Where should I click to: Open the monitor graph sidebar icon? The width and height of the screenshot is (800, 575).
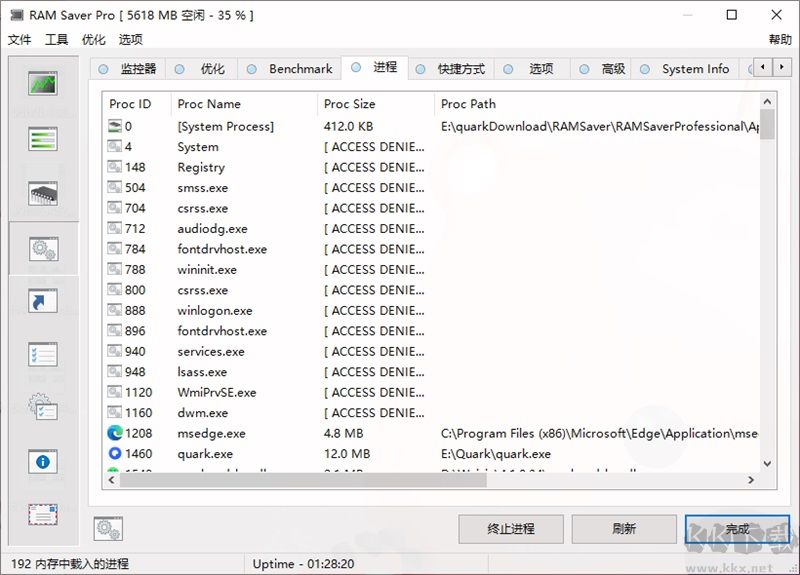pos(43,83)
